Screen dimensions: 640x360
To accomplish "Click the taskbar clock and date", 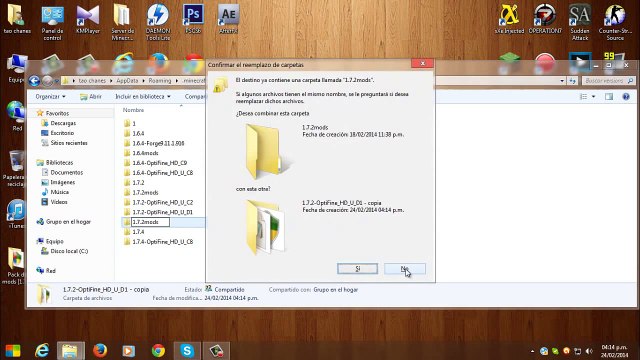I will [x=614, y=351].
